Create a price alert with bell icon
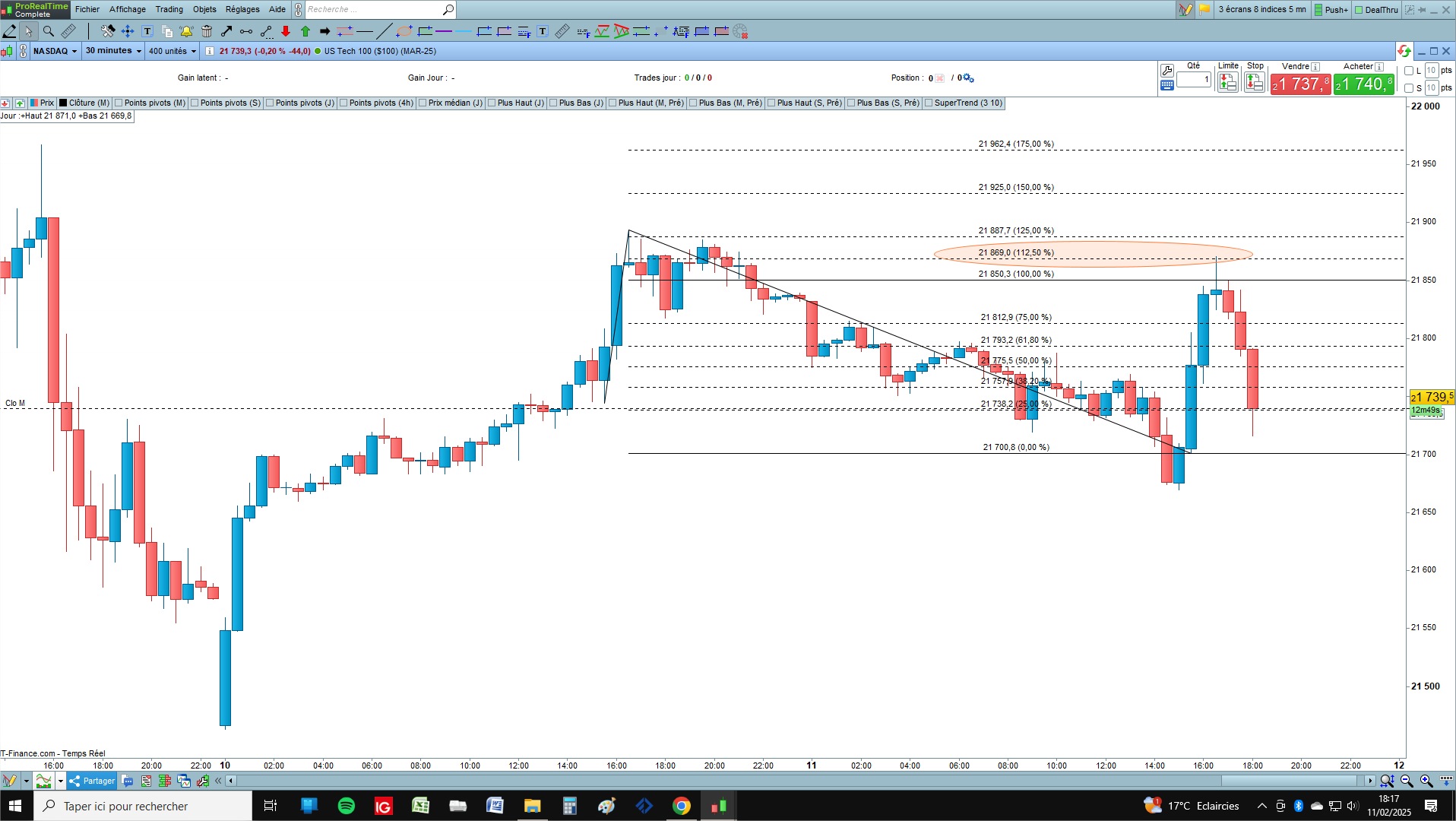This screenshot has height=821, width=1456. pos(186,31)
